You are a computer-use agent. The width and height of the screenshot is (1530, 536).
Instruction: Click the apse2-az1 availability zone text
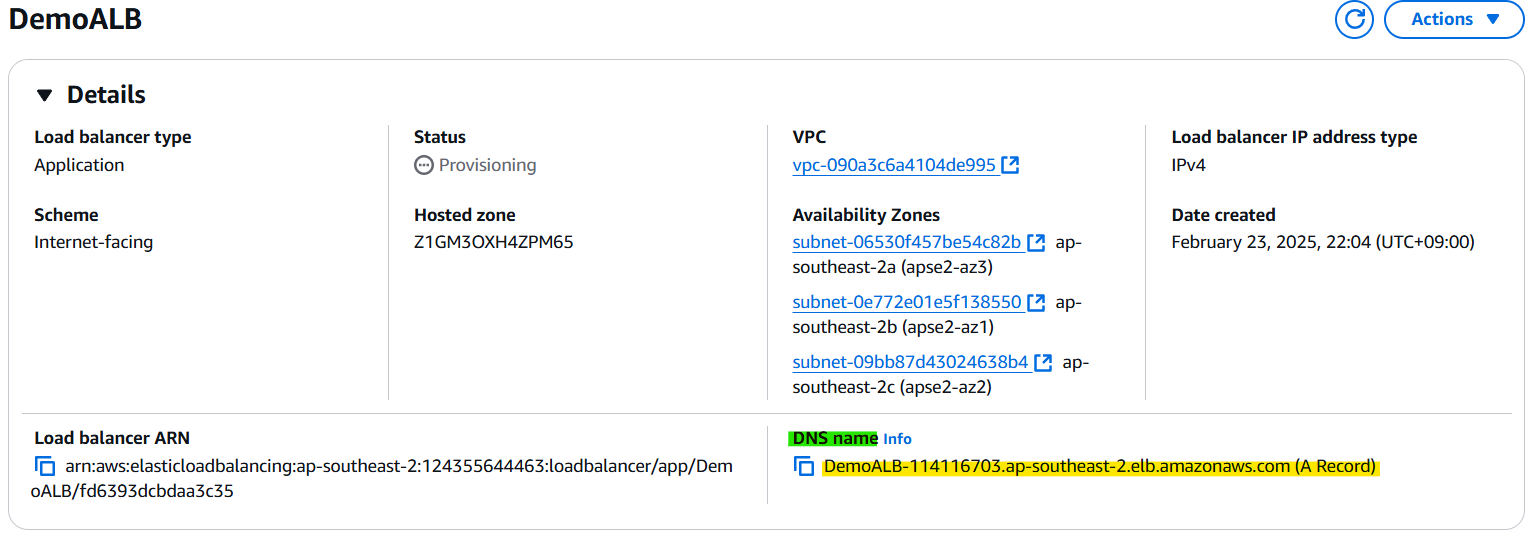click(x=948, y=328)
